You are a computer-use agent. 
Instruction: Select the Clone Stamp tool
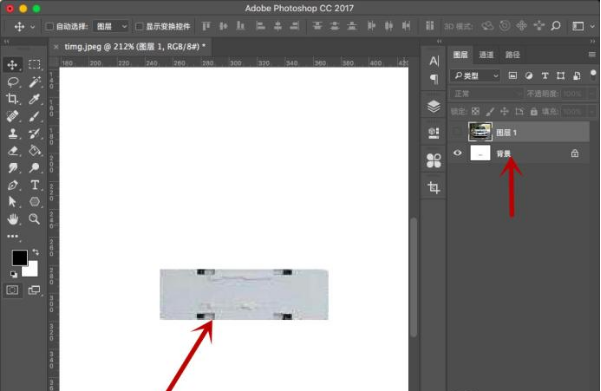click(x=13, y=133)
